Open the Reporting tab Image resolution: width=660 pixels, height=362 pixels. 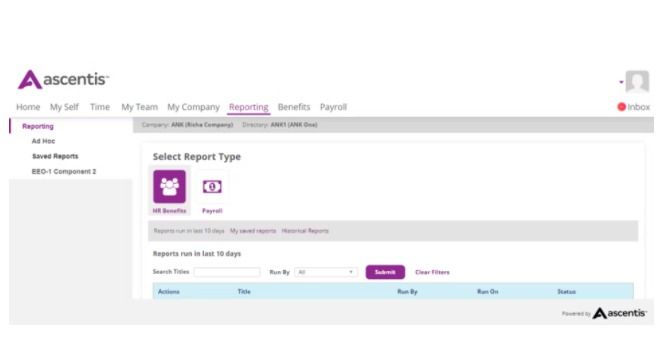point(249,107)
